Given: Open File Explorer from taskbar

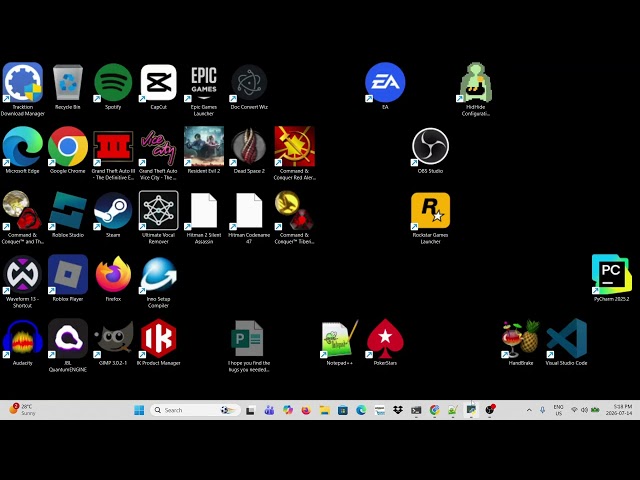Looking at the screenshot, I should click(x=324, y=410).
